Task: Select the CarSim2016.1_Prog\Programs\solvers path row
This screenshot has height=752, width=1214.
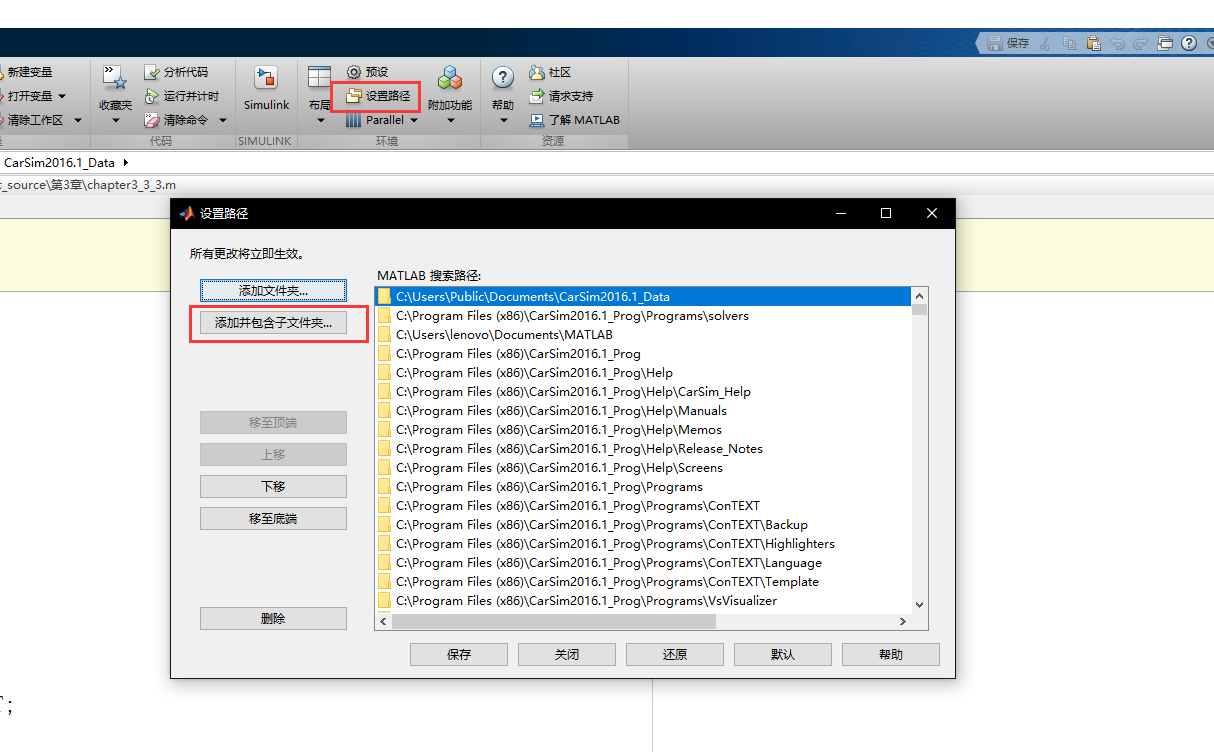Action: pos(643,315)
